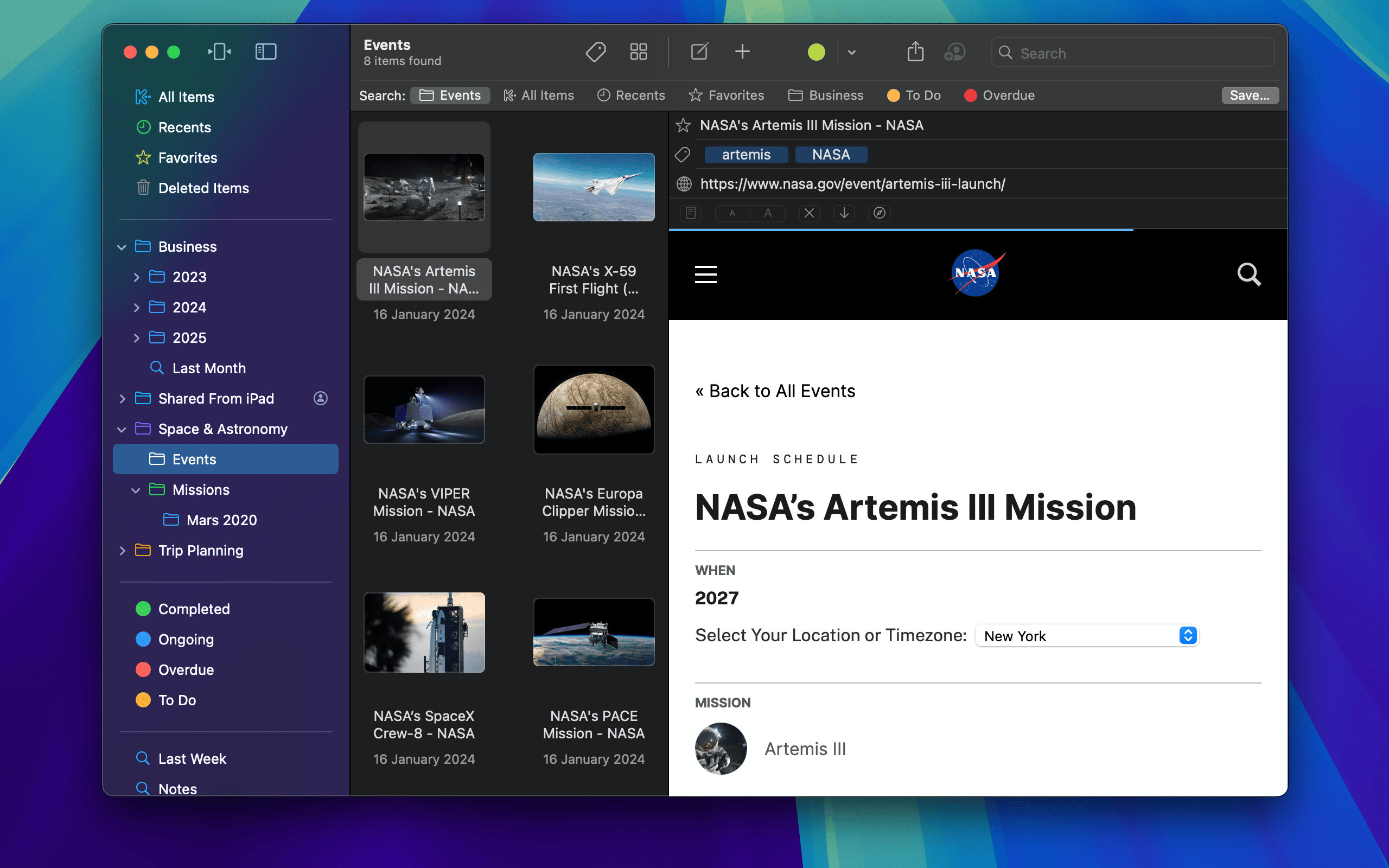The image size is (1389, 868).
Task: Open the tags icon in toolbar
Action: pyautogui.click(x=596, y=52)
